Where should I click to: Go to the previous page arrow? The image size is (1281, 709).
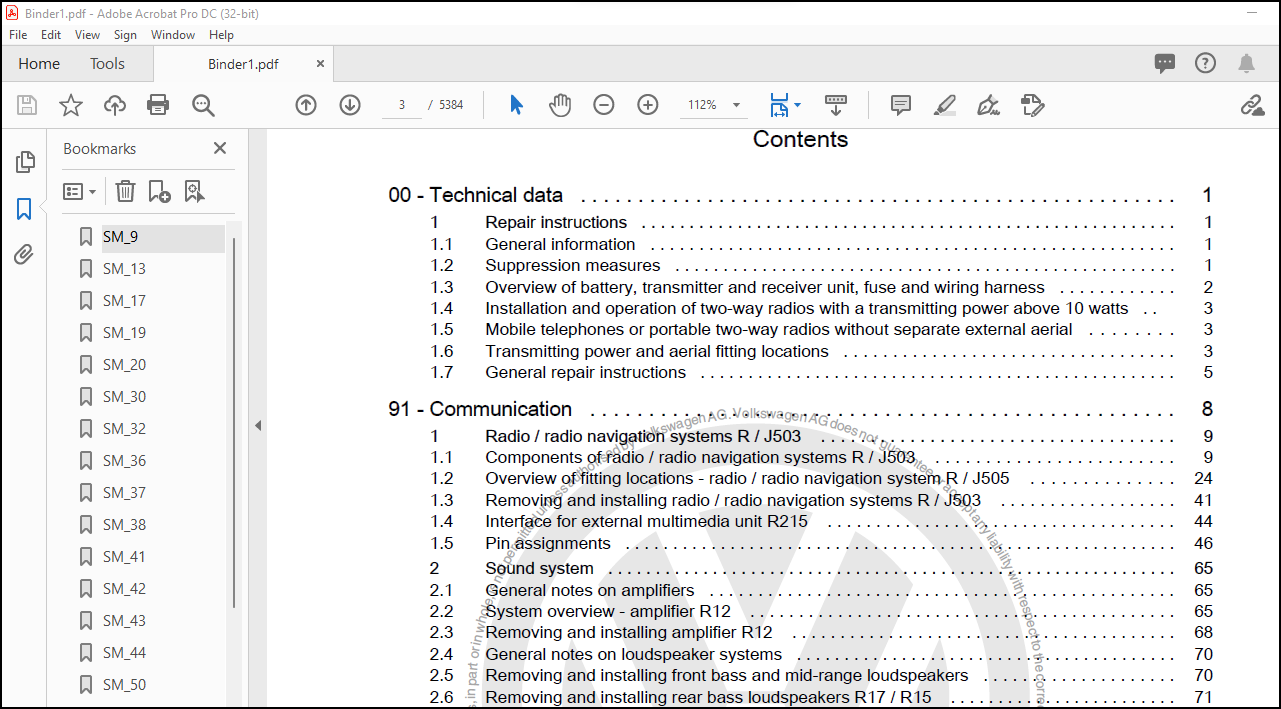pyautogui.click(x=306, y=105)
